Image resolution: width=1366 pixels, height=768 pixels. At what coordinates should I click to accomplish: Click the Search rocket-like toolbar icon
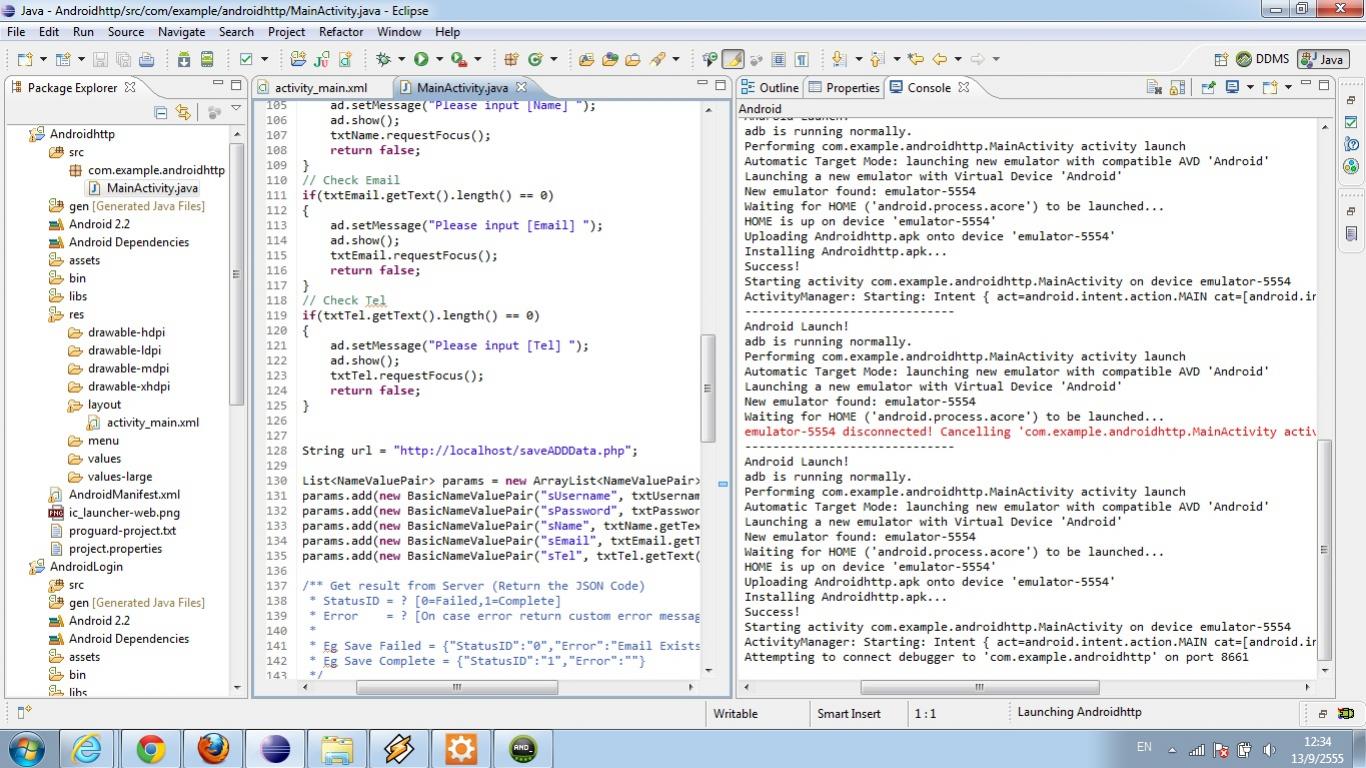coord(658,59)
